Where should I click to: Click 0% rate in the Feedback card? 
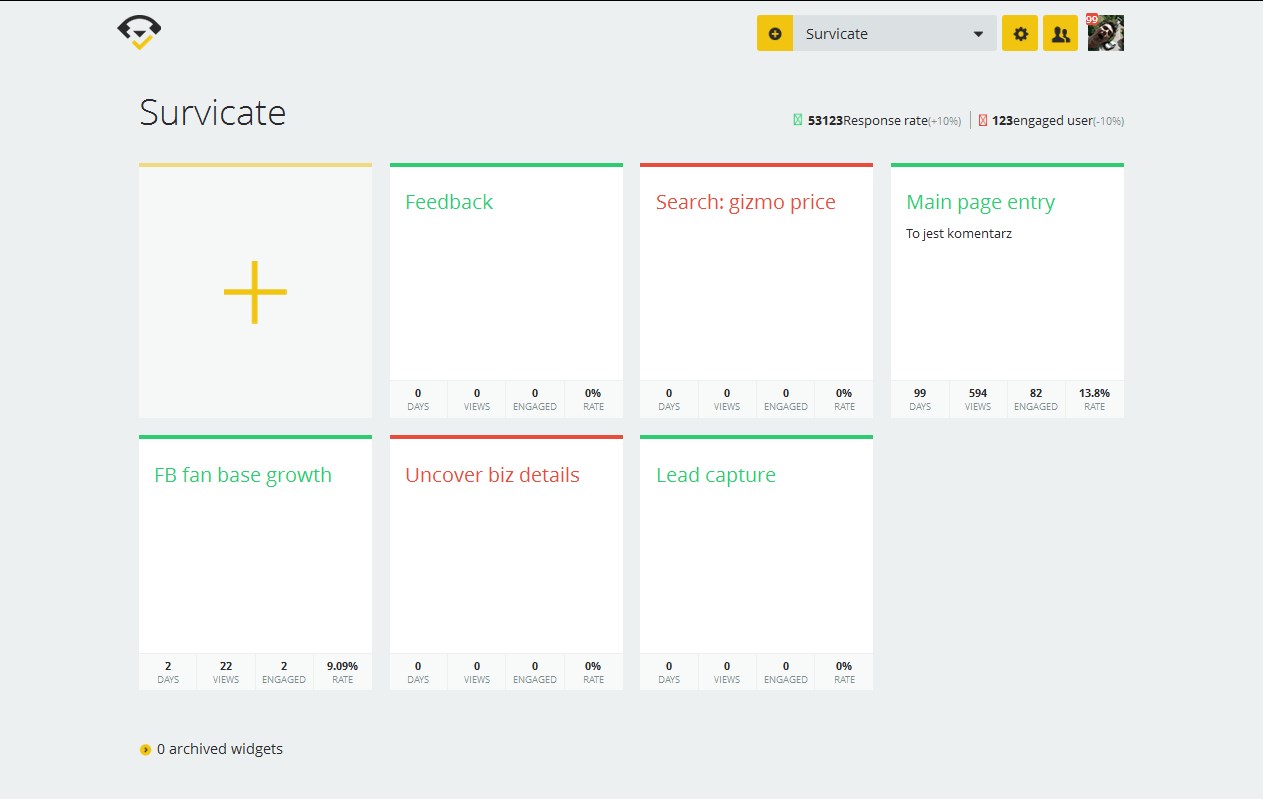[x=593, y=399]
